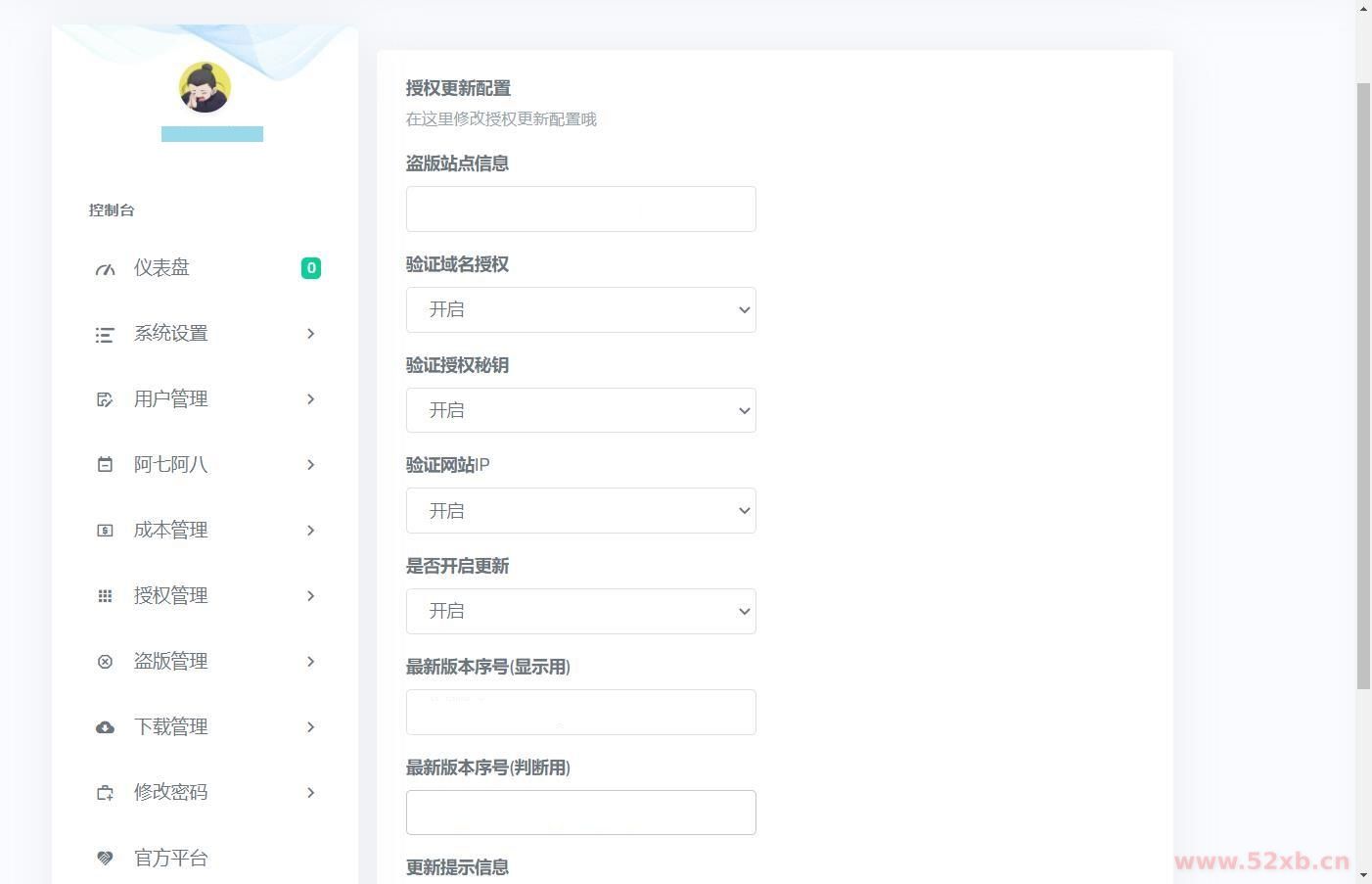Open the 验证网站IP dropdown
Viewport: 1372px width, 884px height.
point(580,511)
